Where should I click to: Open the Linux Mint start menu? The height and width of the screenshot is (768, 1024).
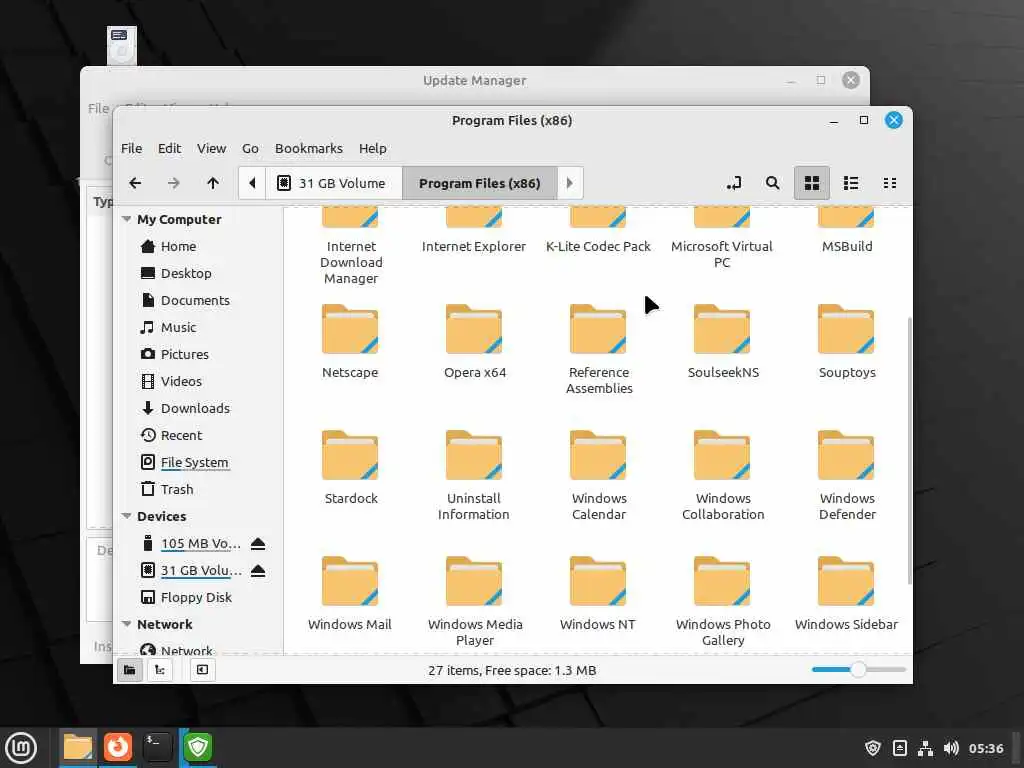22,748
